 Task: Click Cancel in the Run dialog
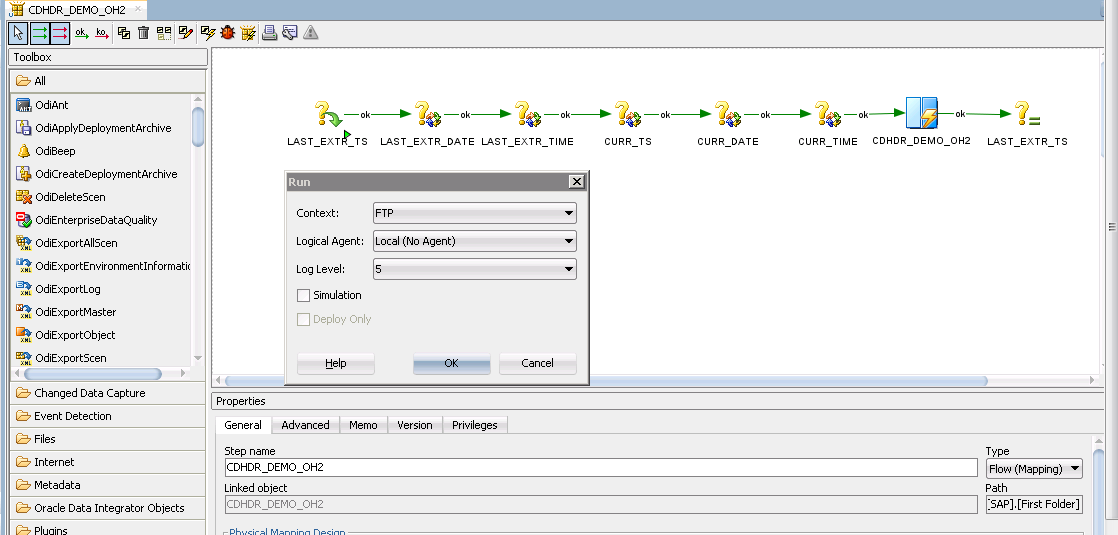(538, 363)
